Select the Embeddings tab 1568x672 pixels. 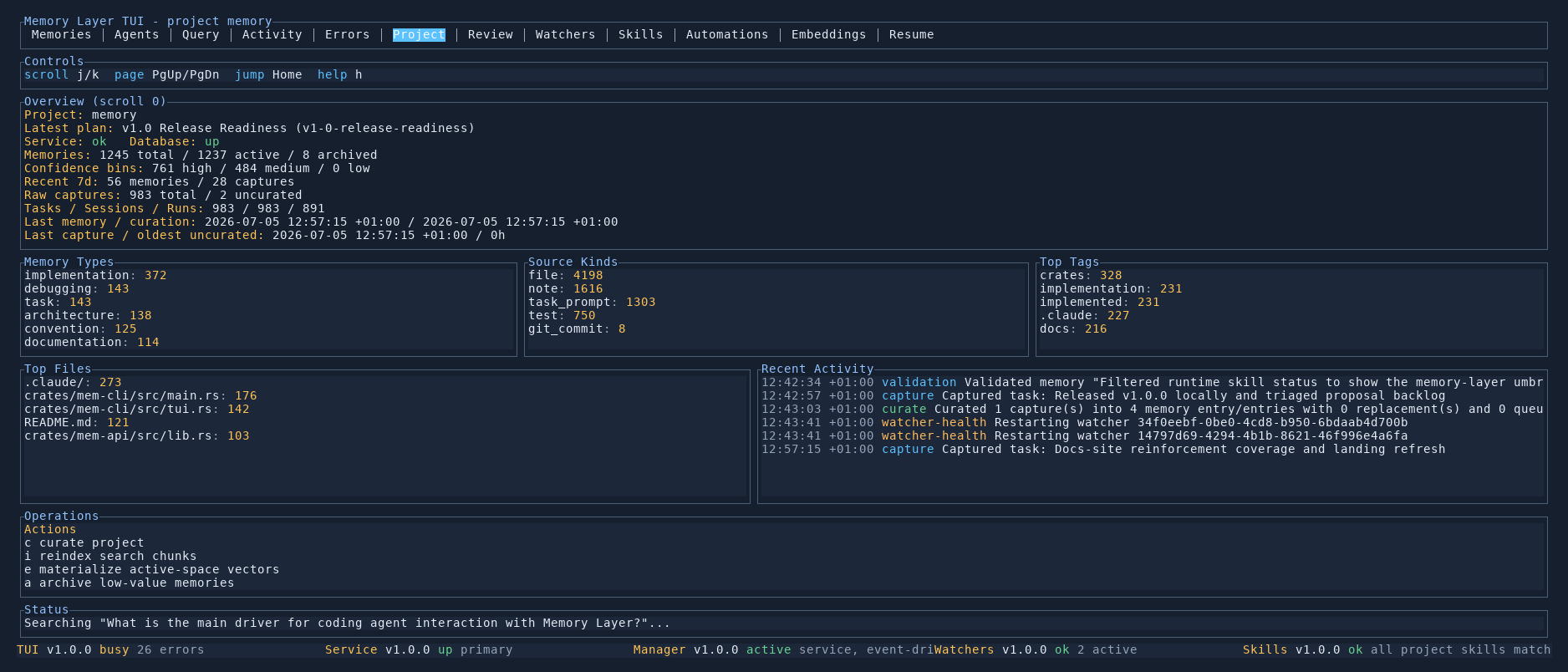[x=828, y=34]
